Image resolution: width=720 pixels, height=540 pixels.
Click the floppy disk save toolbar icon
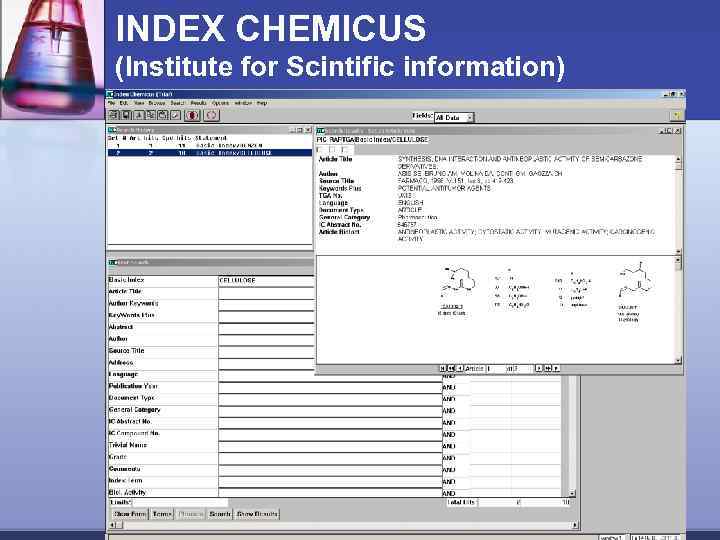[x=126, y=115]
